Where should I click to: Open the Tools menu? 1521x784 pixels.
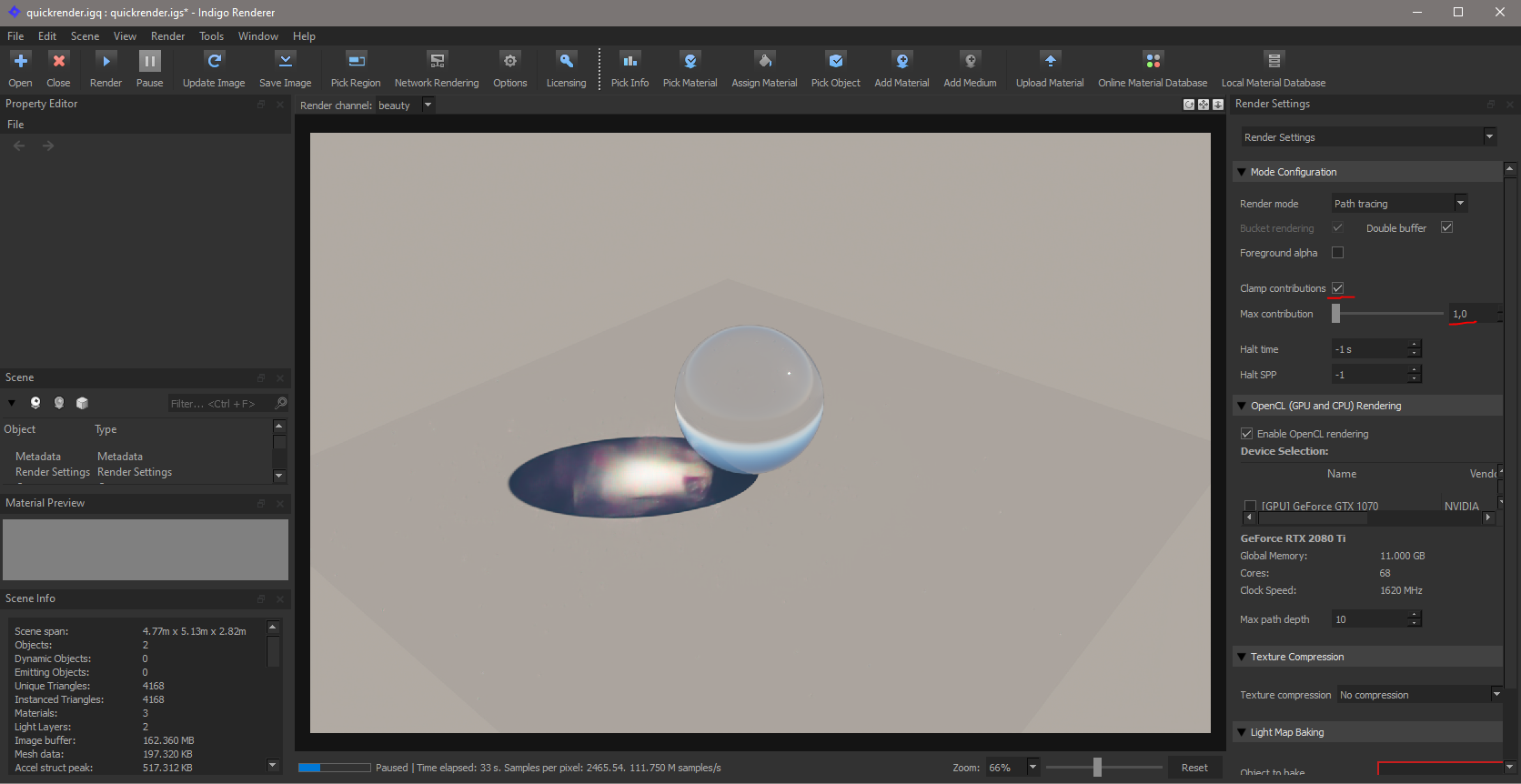click(211, 36)
